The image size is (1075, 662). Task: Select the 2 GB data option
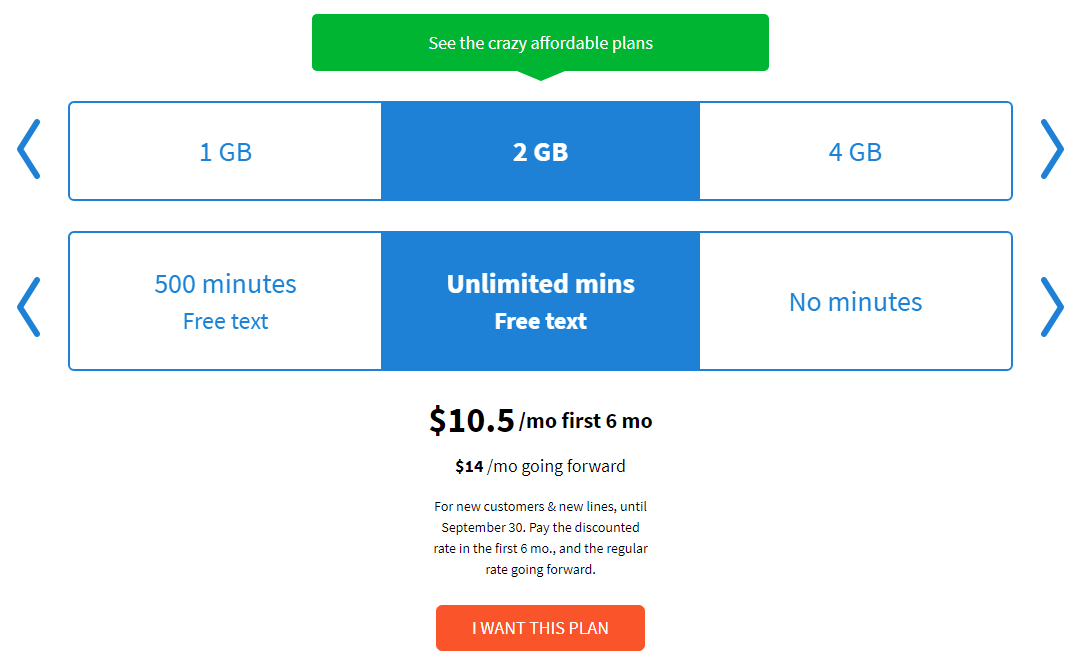pos(540,152)
